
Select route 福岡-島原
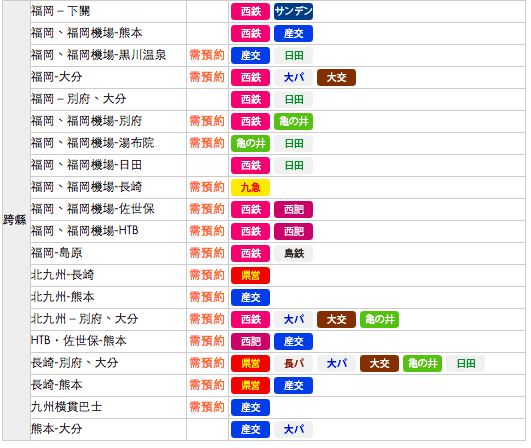[57, 253]
